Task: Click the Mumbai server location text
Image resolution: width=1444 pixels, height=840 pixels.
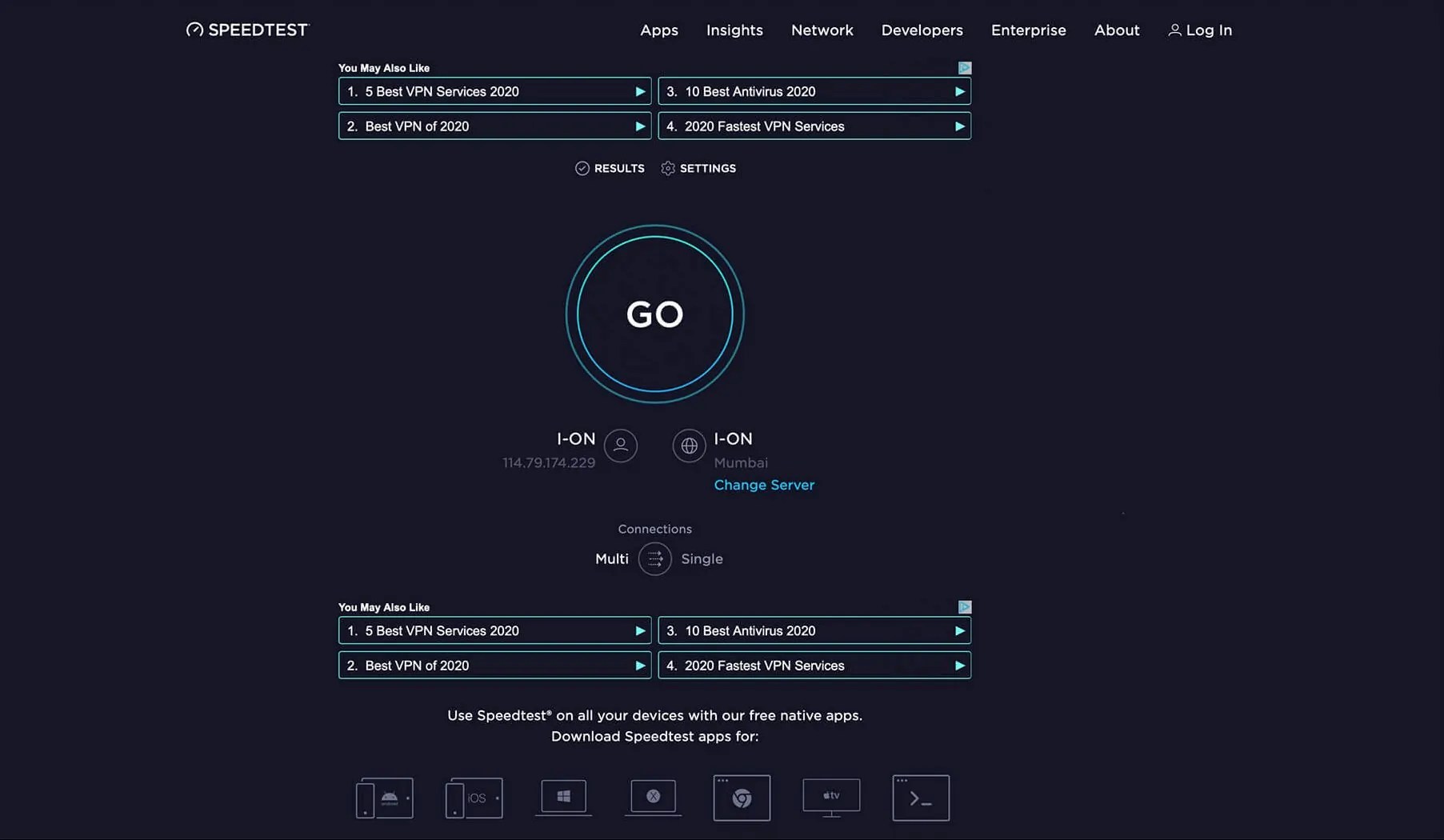Action: click(x=741, y=462)
